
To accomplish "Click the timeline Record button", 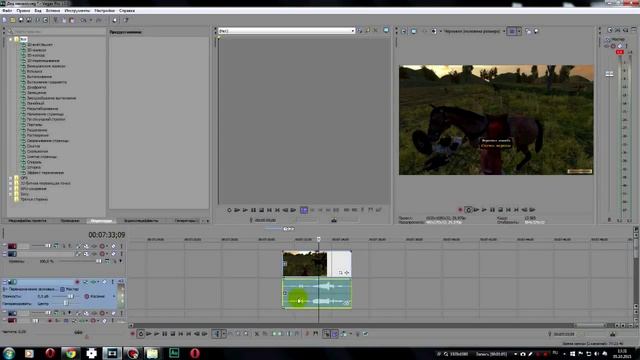I will coord(132,334).
